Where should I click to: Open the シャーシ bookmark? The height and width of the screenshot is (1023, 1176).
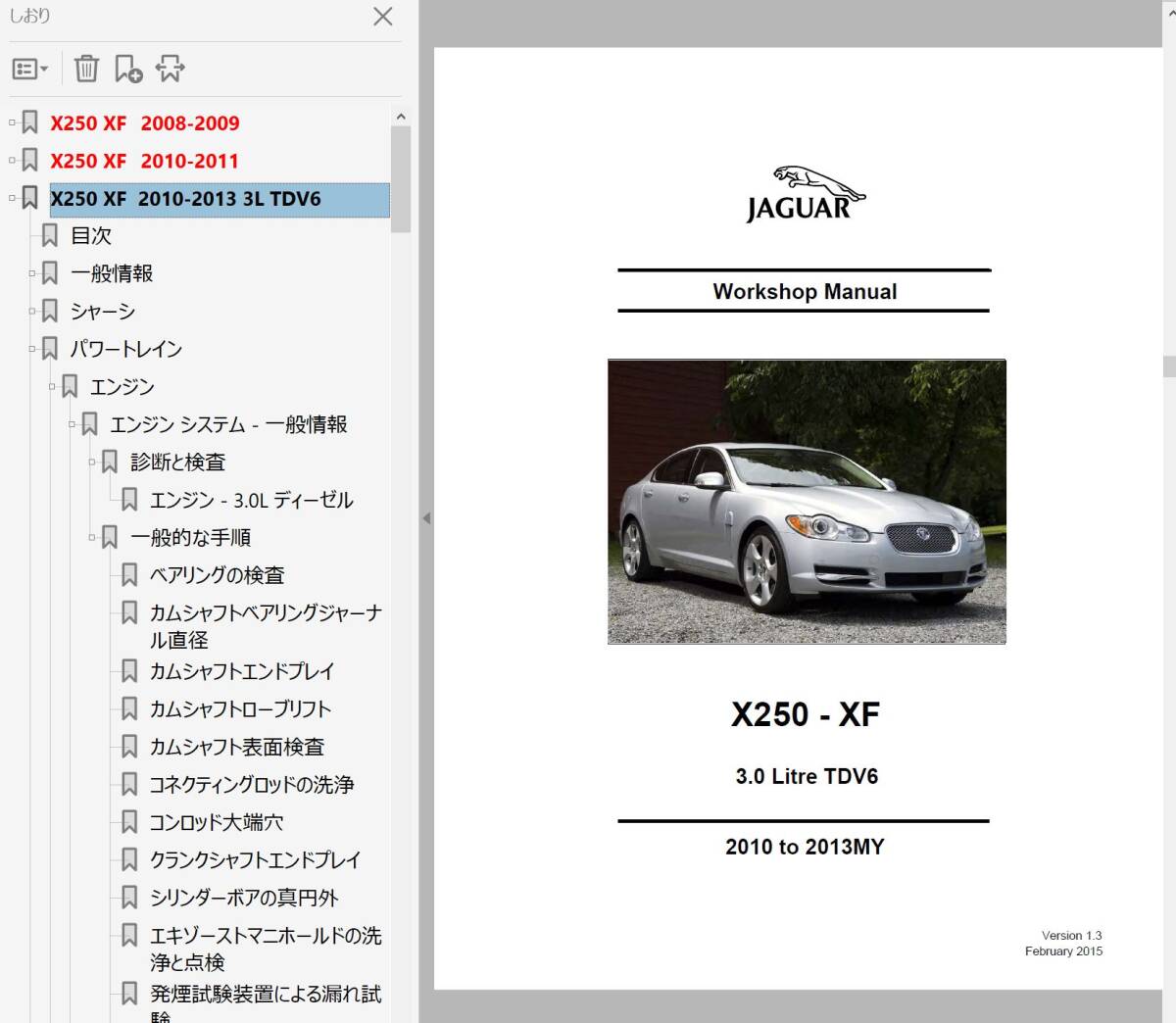tap(103, 312)
